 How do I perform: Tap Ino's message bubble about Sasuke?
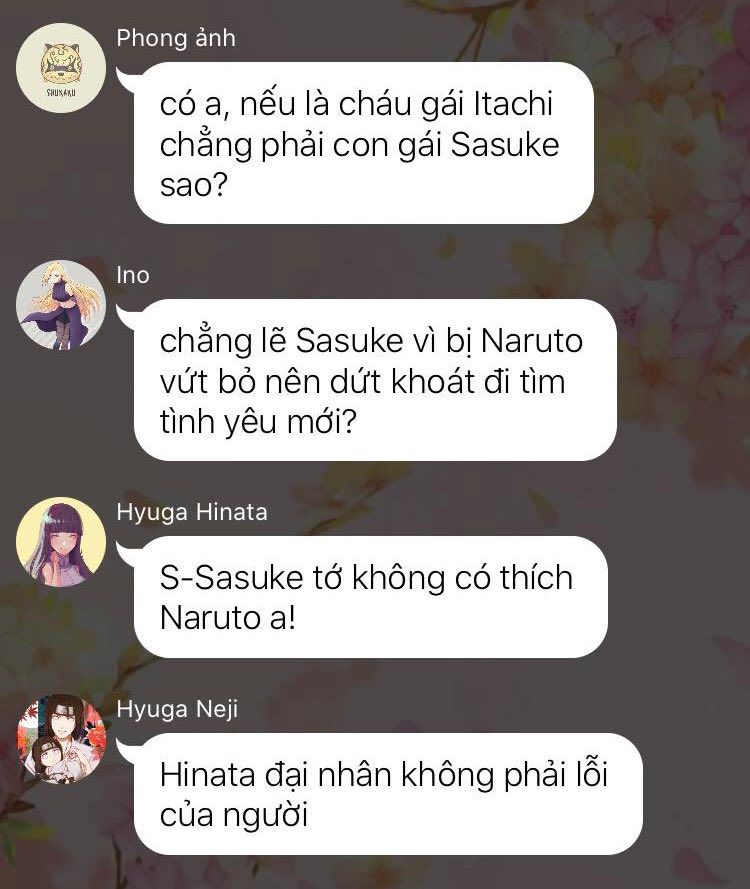point(375,380)
